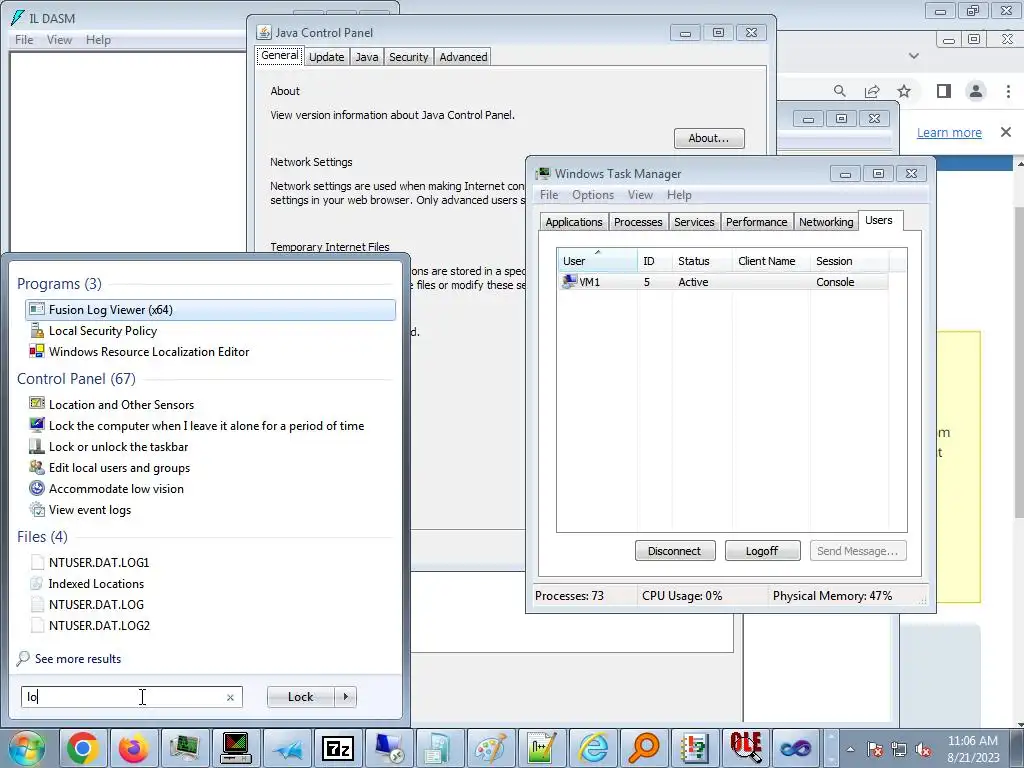Open 7-Zip from the taskbar

[x=338, y=748]
